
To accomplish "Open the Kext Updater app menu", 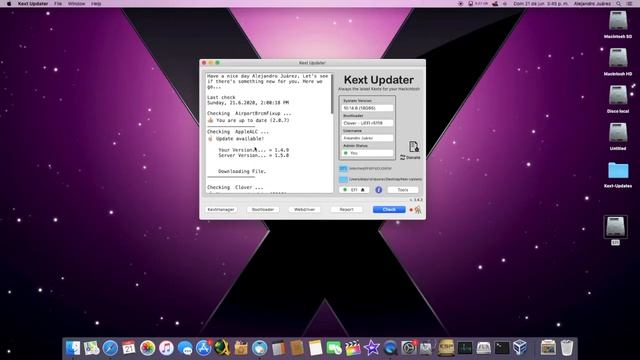I will (x=33, y=4).
